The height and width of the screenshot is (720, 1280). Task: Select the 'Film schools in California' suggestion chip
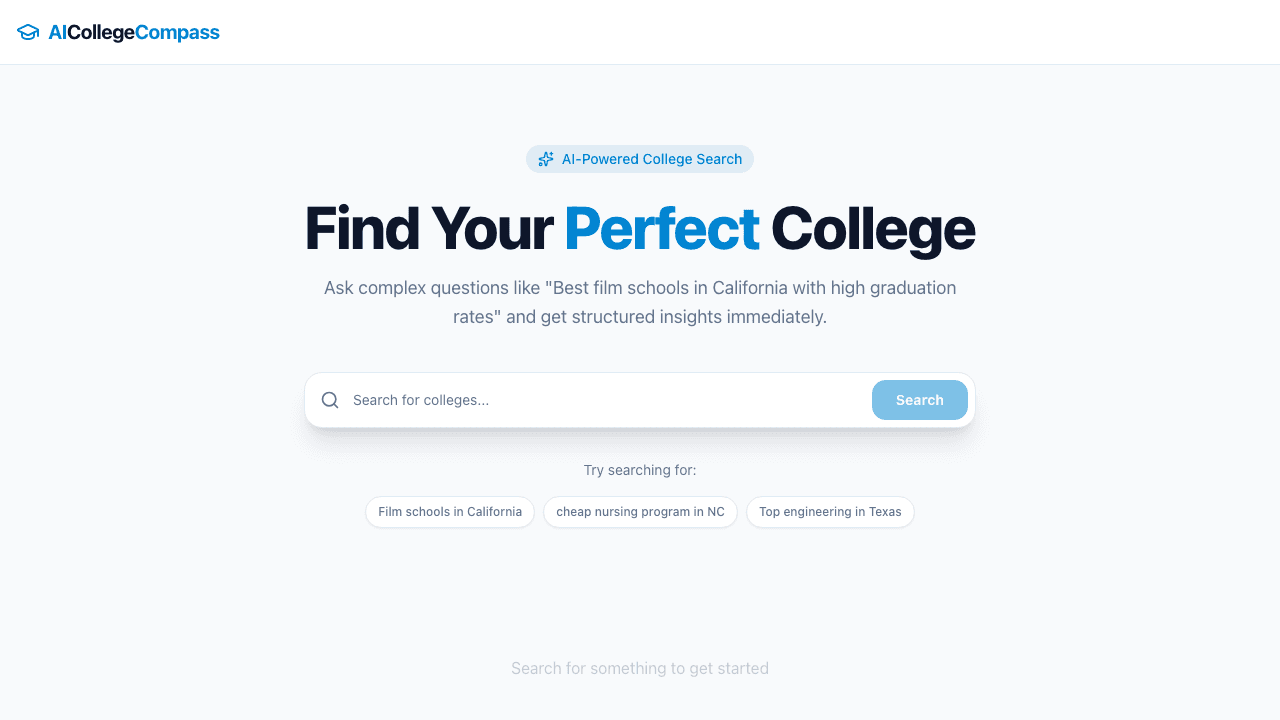point(450,512)
